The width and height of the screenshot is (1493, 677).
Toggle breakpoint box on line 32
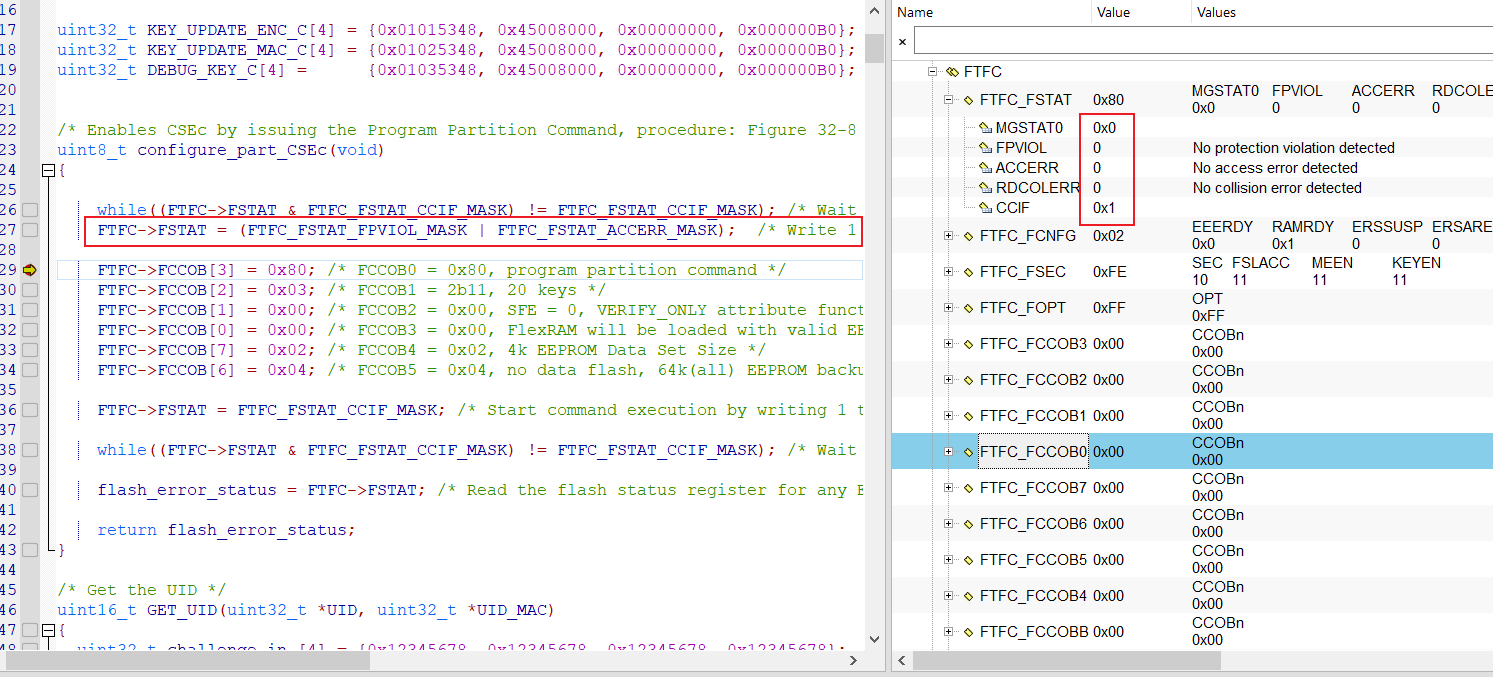pos(30,330)
